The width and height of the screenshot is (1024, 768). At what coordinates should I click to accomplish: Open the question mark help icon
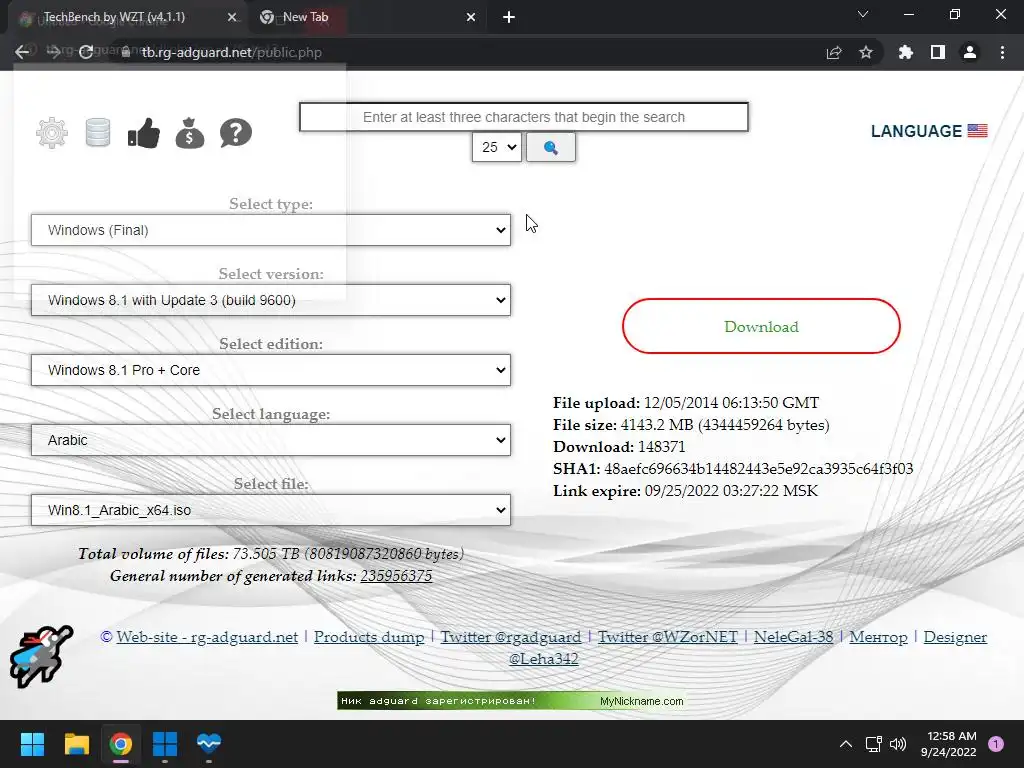pyautogui.click(x=236, y=133)
